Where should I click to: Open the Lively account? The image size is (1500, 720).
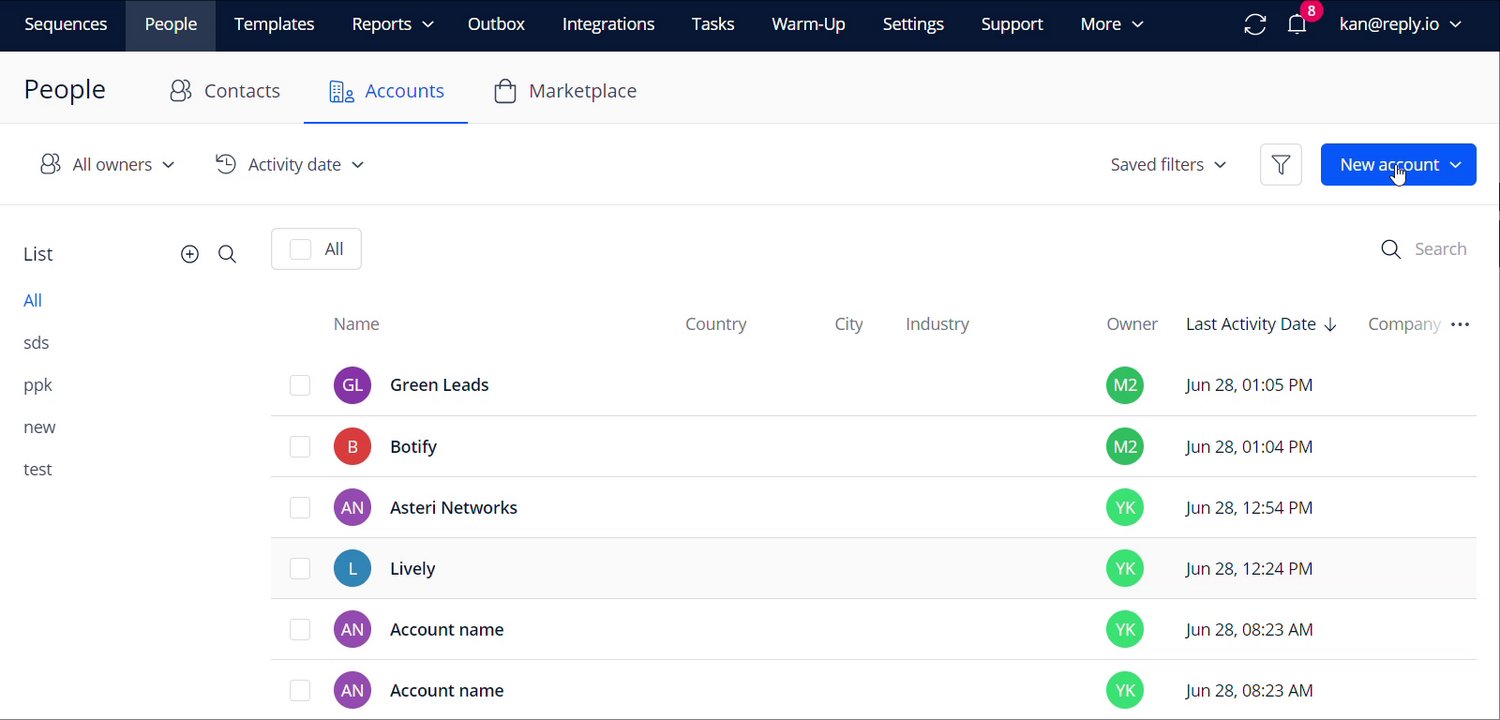coord(412,569)
